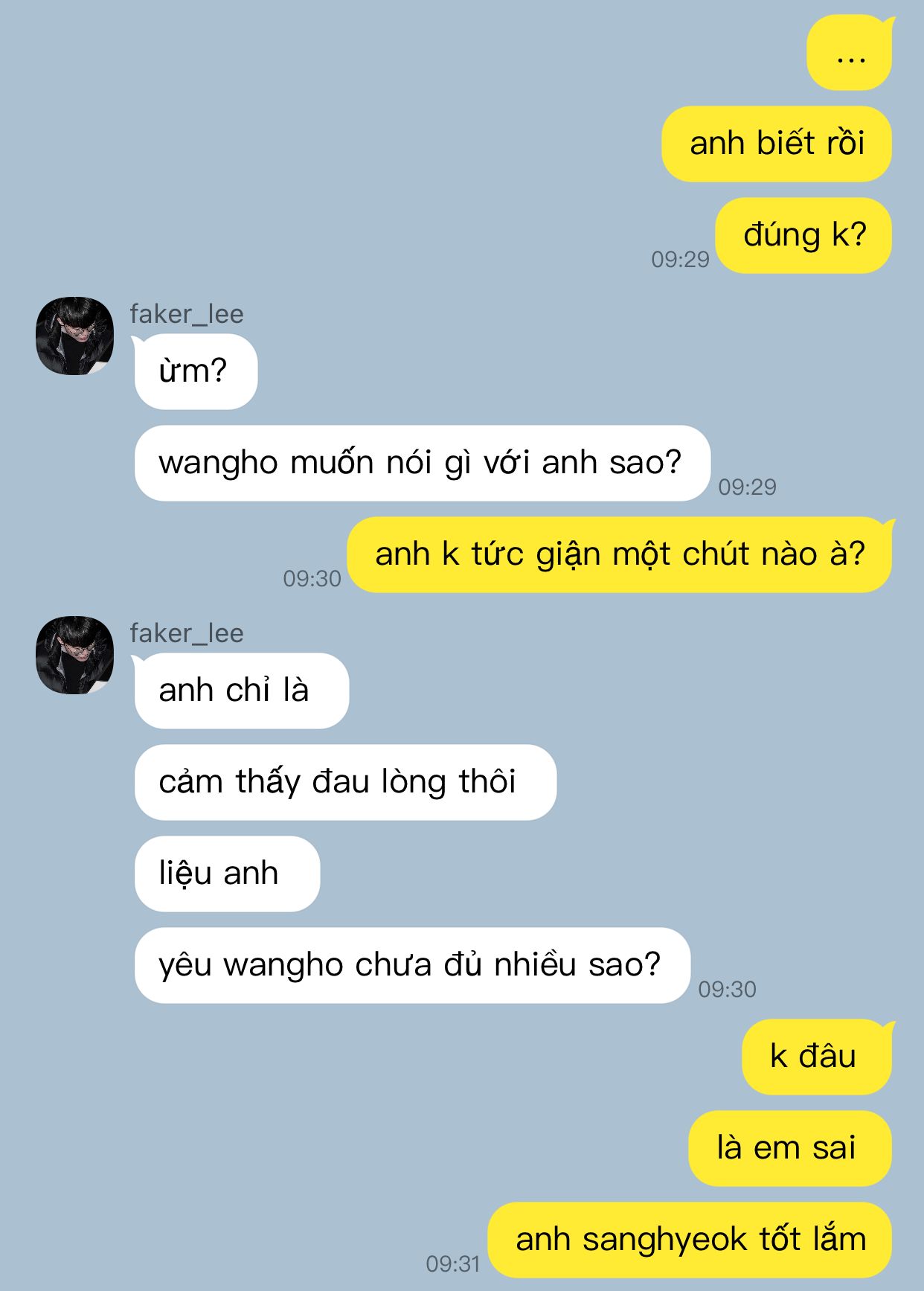
Task: Tap the "cảm thấy đau lòng thôi" message
Action: 345,783
